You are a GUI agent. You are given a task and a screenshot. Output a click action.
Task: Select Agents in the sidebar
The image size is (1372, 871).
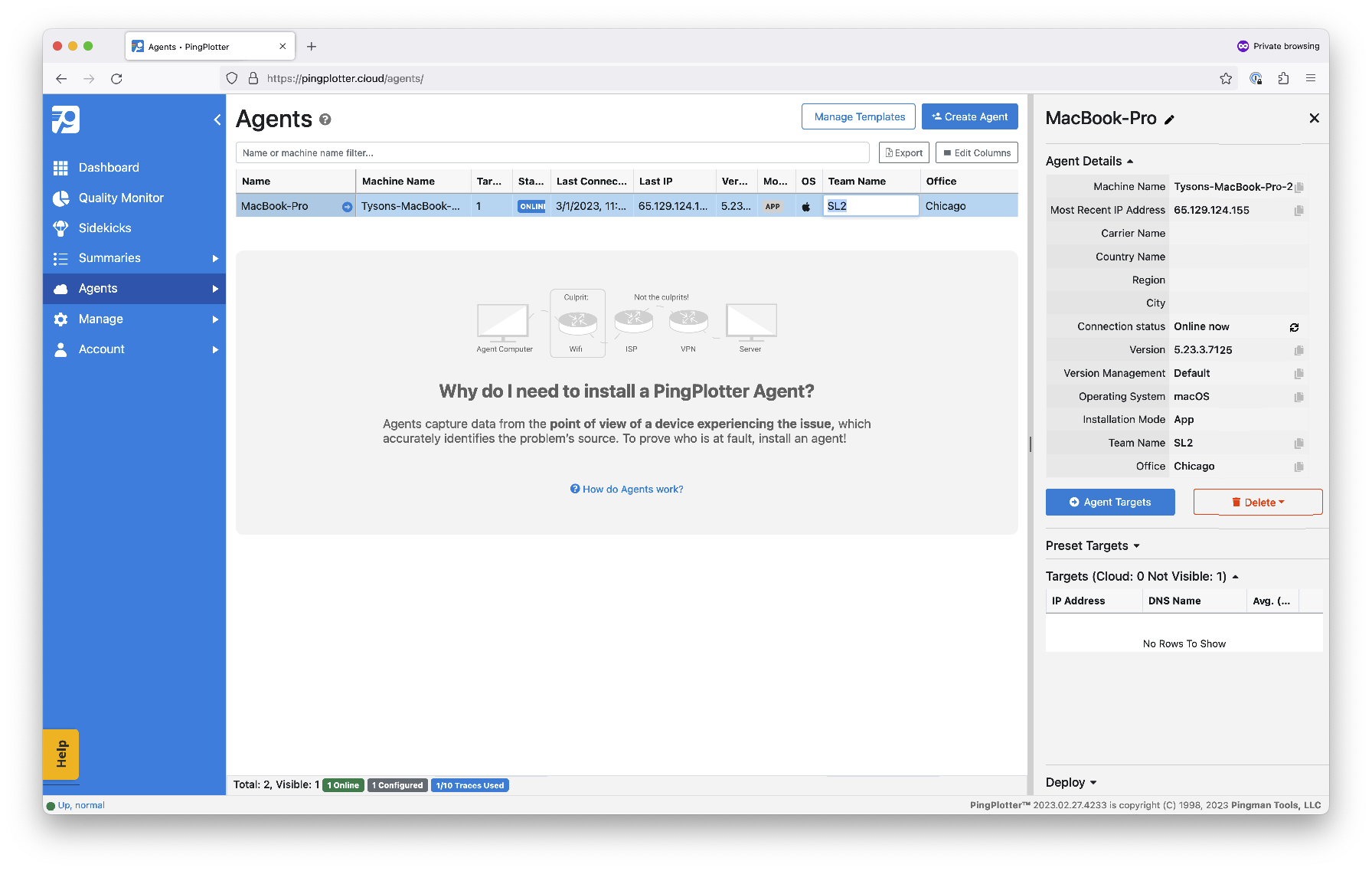[x=134, y=289]
